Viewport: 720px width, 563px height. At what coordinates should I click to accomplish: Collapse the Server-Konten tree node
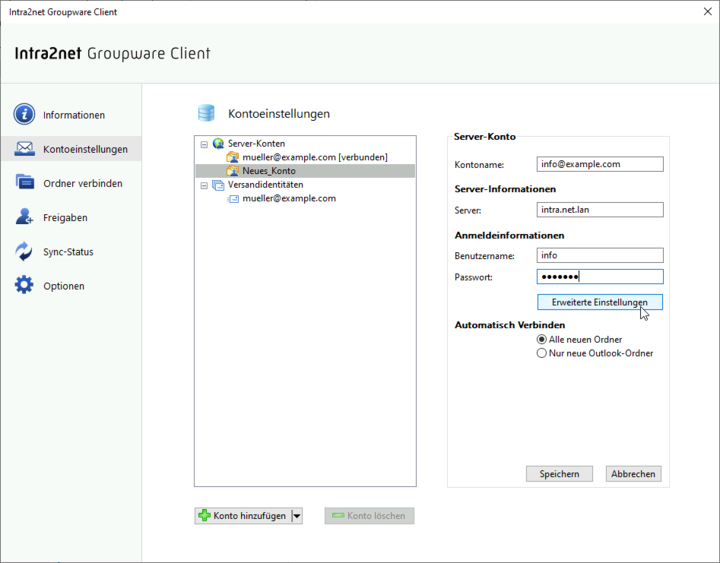pyautogui.click(x=204, y=144)
